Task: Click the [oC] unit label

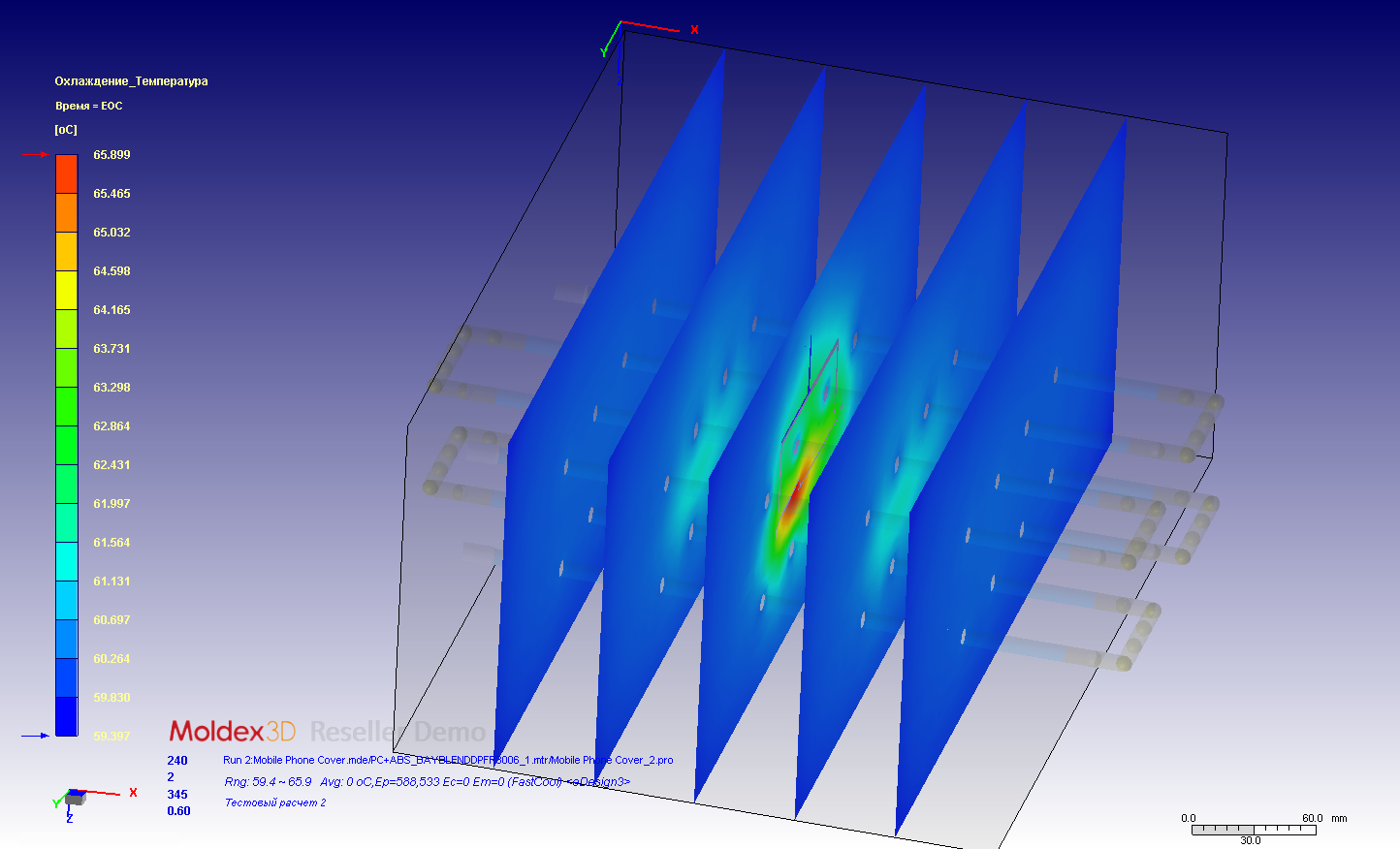Action: (66, 130)
